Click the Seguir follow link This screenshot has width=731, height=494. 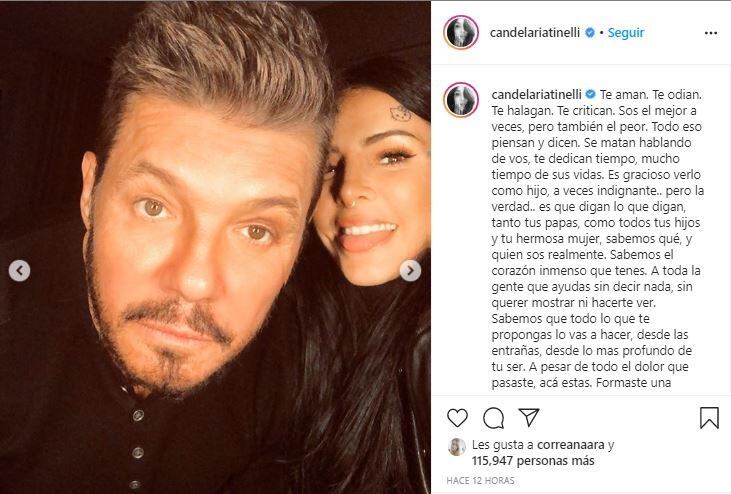pos(626,33)
